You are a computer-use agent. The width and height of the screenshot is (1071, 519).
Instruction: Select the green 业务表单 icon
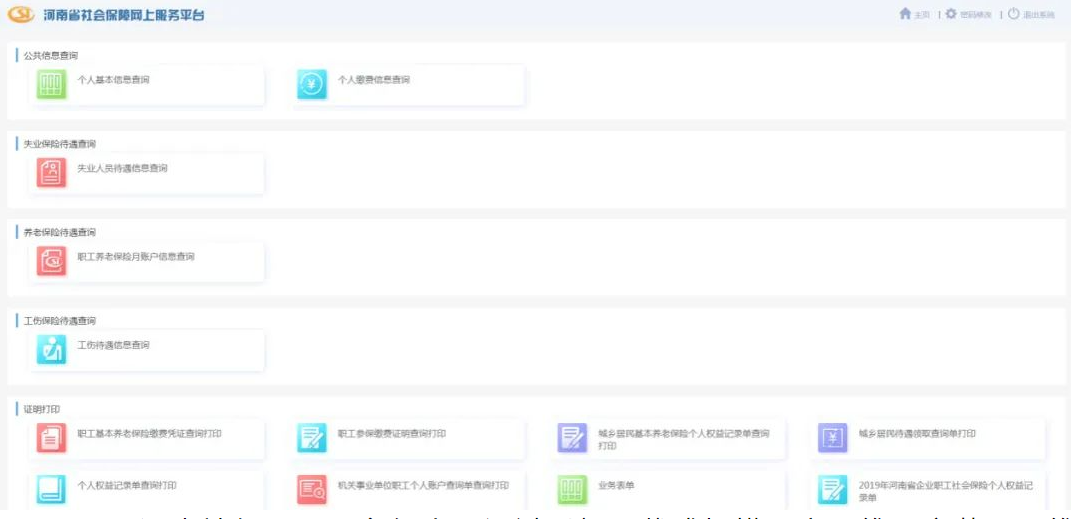coord(572,489)
